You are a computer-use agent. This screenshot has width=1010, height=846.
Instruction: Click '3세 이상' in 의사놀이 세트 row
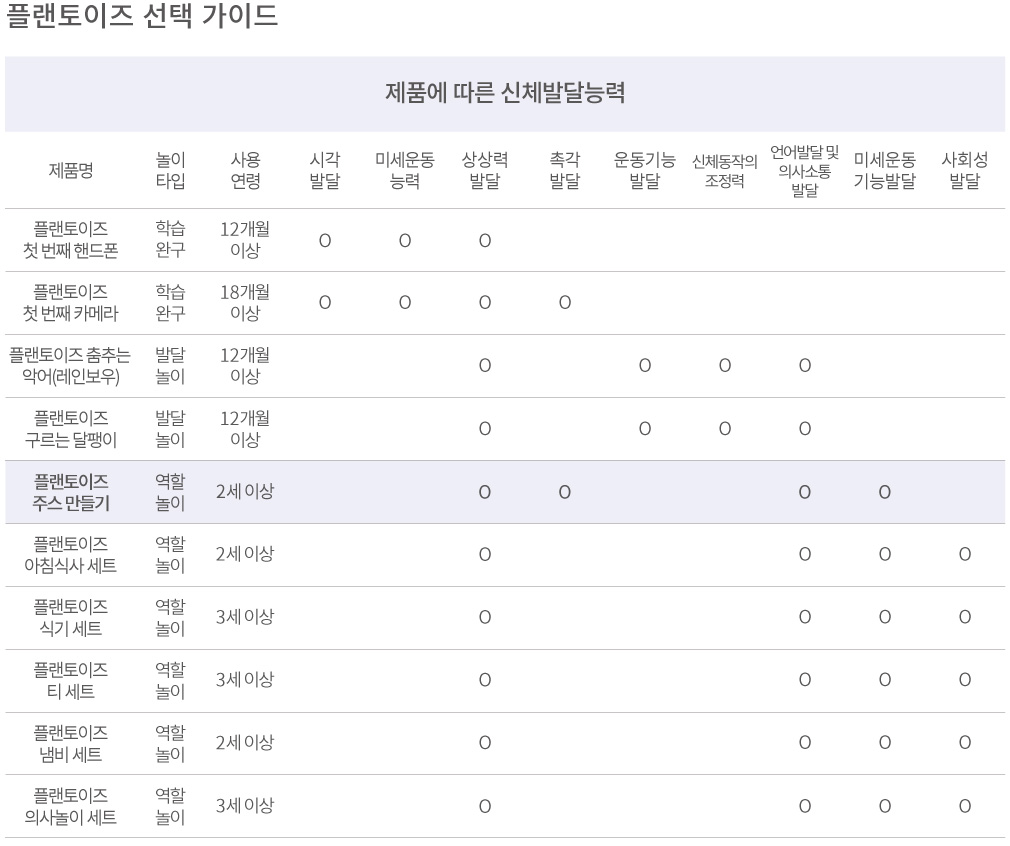point(245,805)
